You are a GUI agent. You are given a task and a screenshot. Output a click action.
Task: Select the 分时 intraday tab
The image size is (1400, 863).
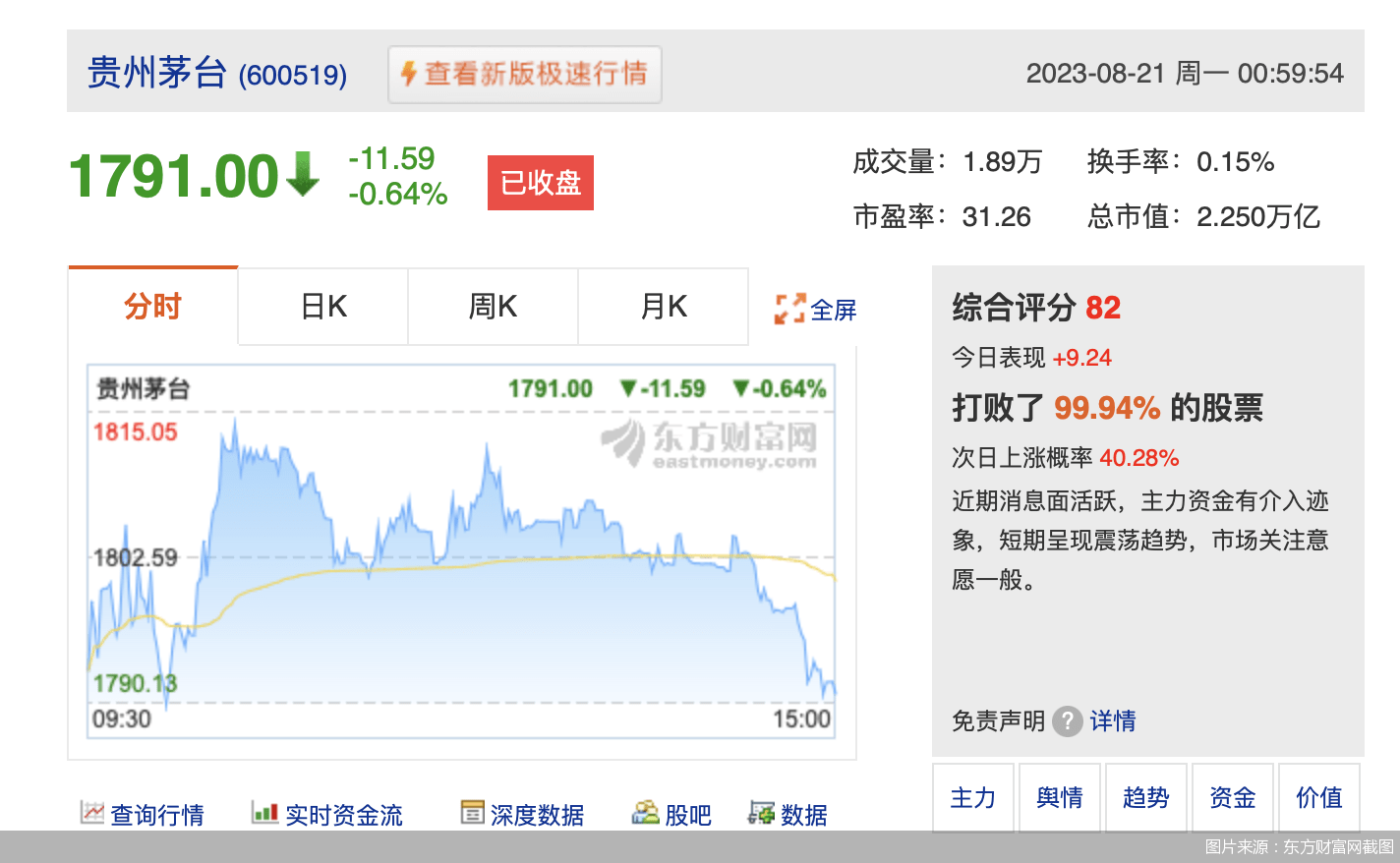pyautogui.click(x=153, y=307)
